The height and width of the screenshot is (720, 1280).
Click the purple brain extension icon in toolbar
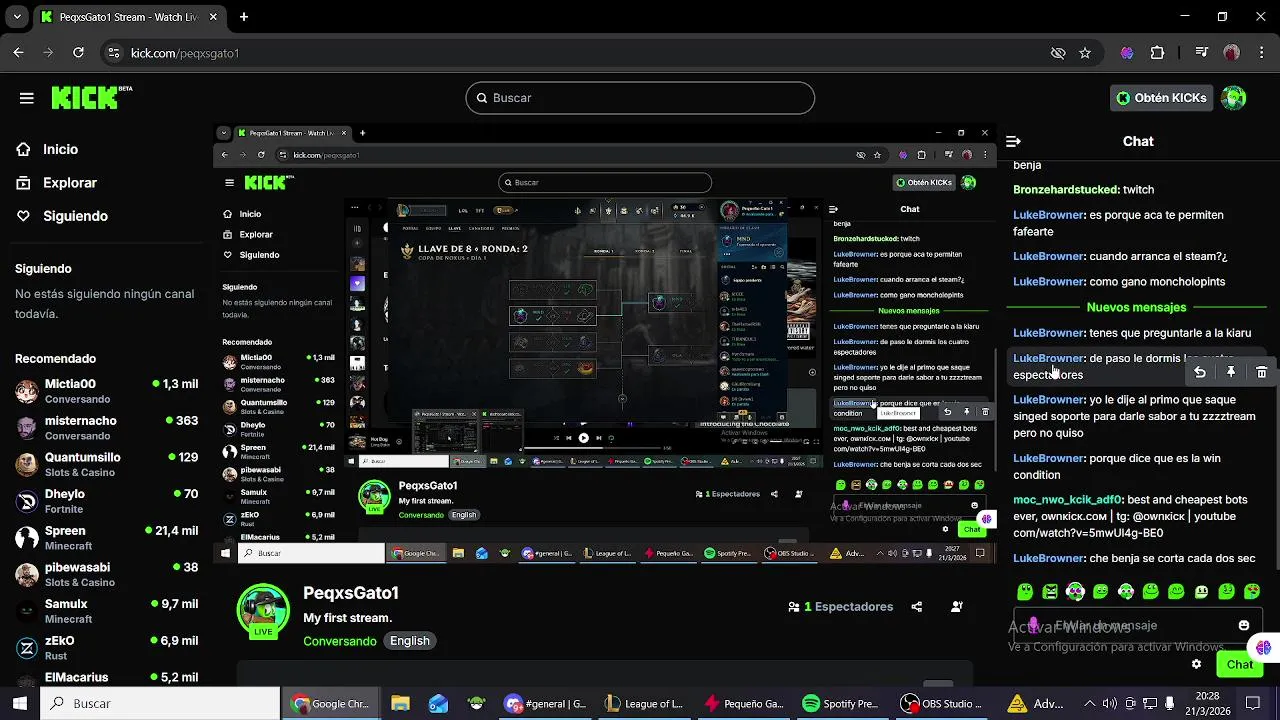(x=1127, y=53)
